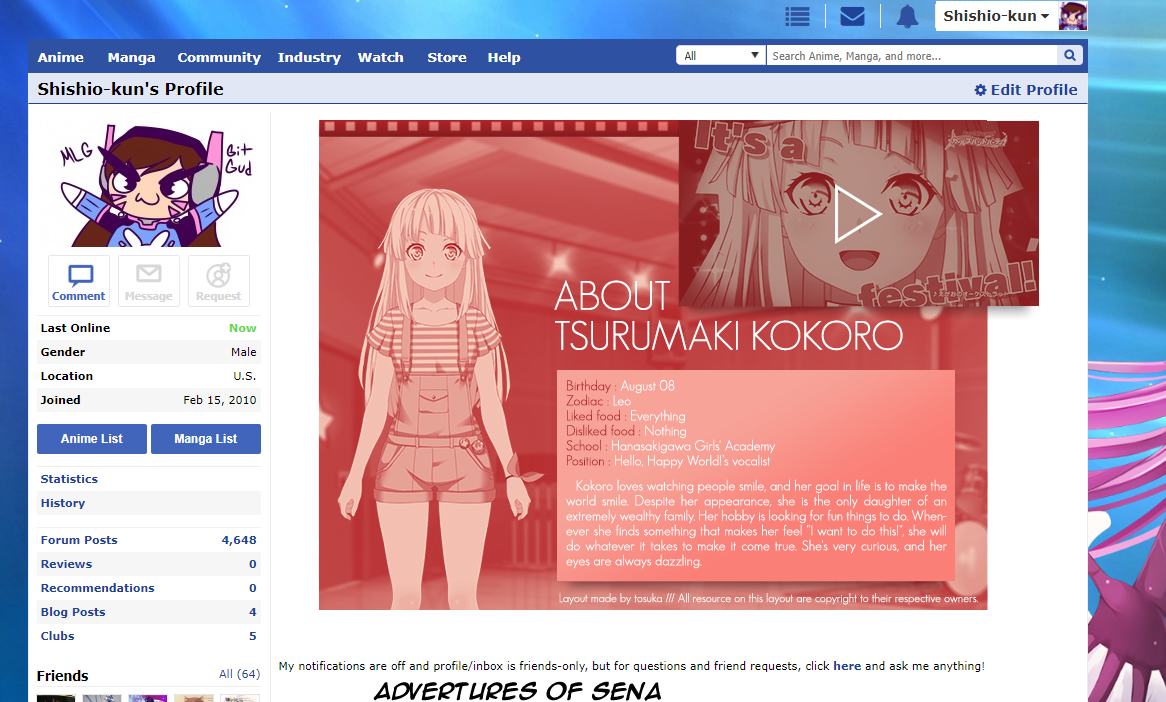
Task: Click the 'ABOUT TSURUMAKI KOKORO' banner title
Action: pyautogui.click(x=728, y=316)
